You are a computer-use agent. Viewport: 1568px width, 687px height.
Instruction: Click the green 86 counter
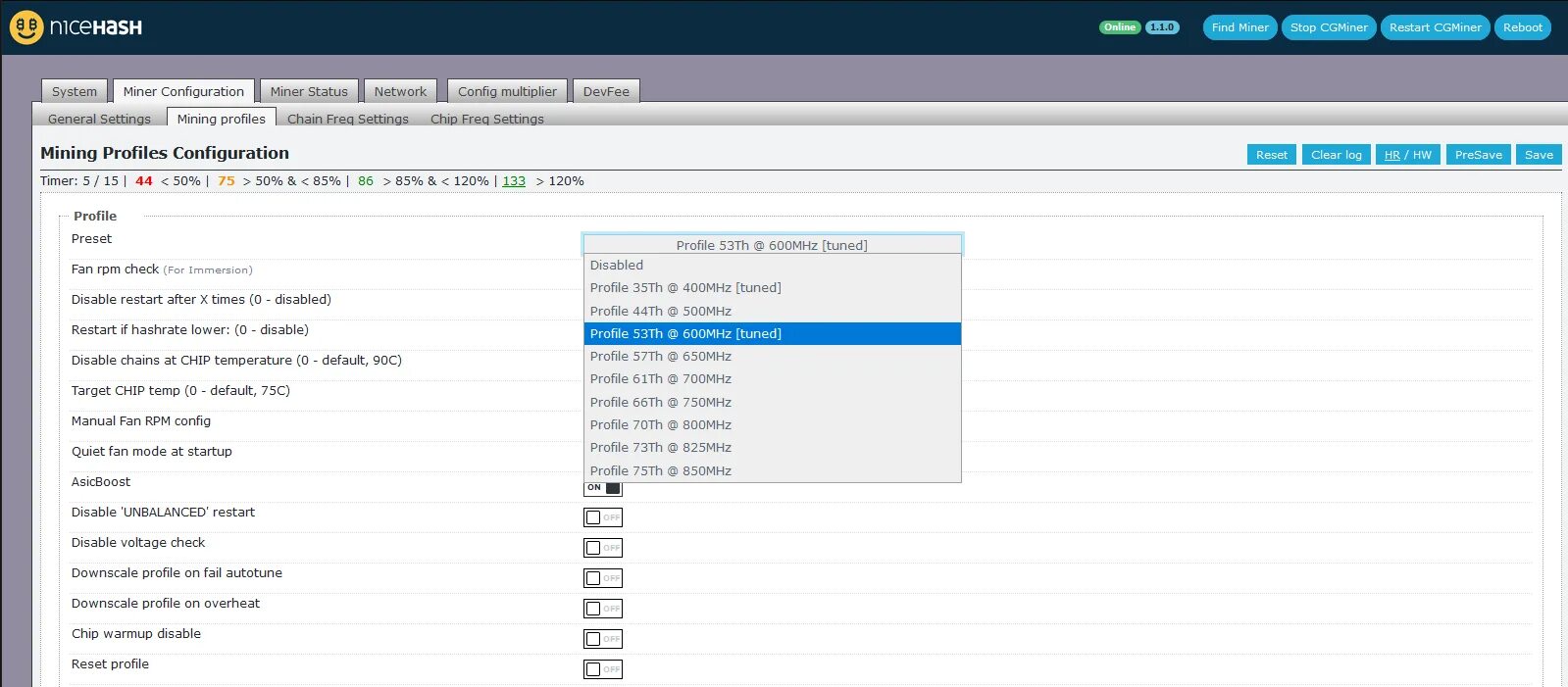[x=366, y=181]
